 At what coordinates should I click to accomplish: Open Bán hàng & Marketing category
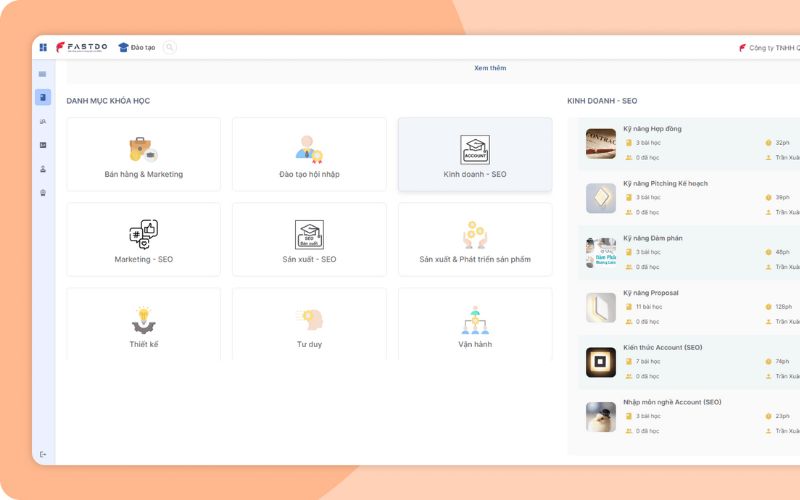143,154
